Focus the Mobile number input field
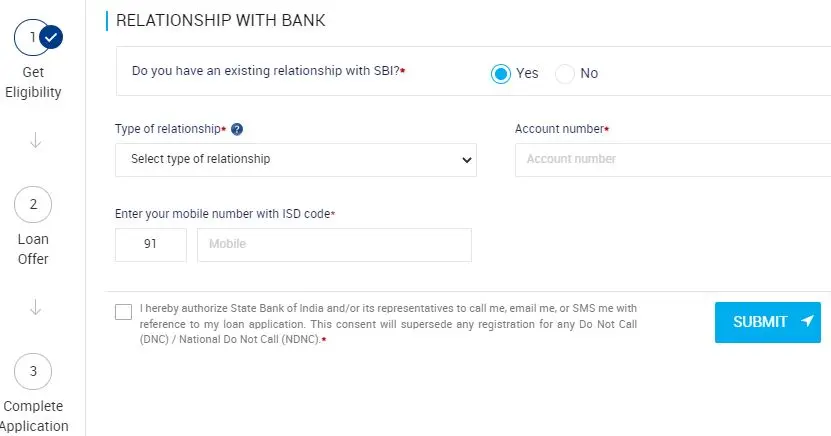831x436 pixels. pyautogui.click(x=334, y=245)
